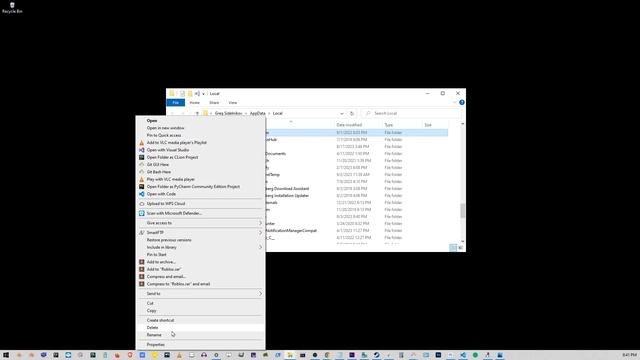Click the Up arrow in Explorer navigation
The width and height of the screenshot is (640, 360).
(197, 113)
